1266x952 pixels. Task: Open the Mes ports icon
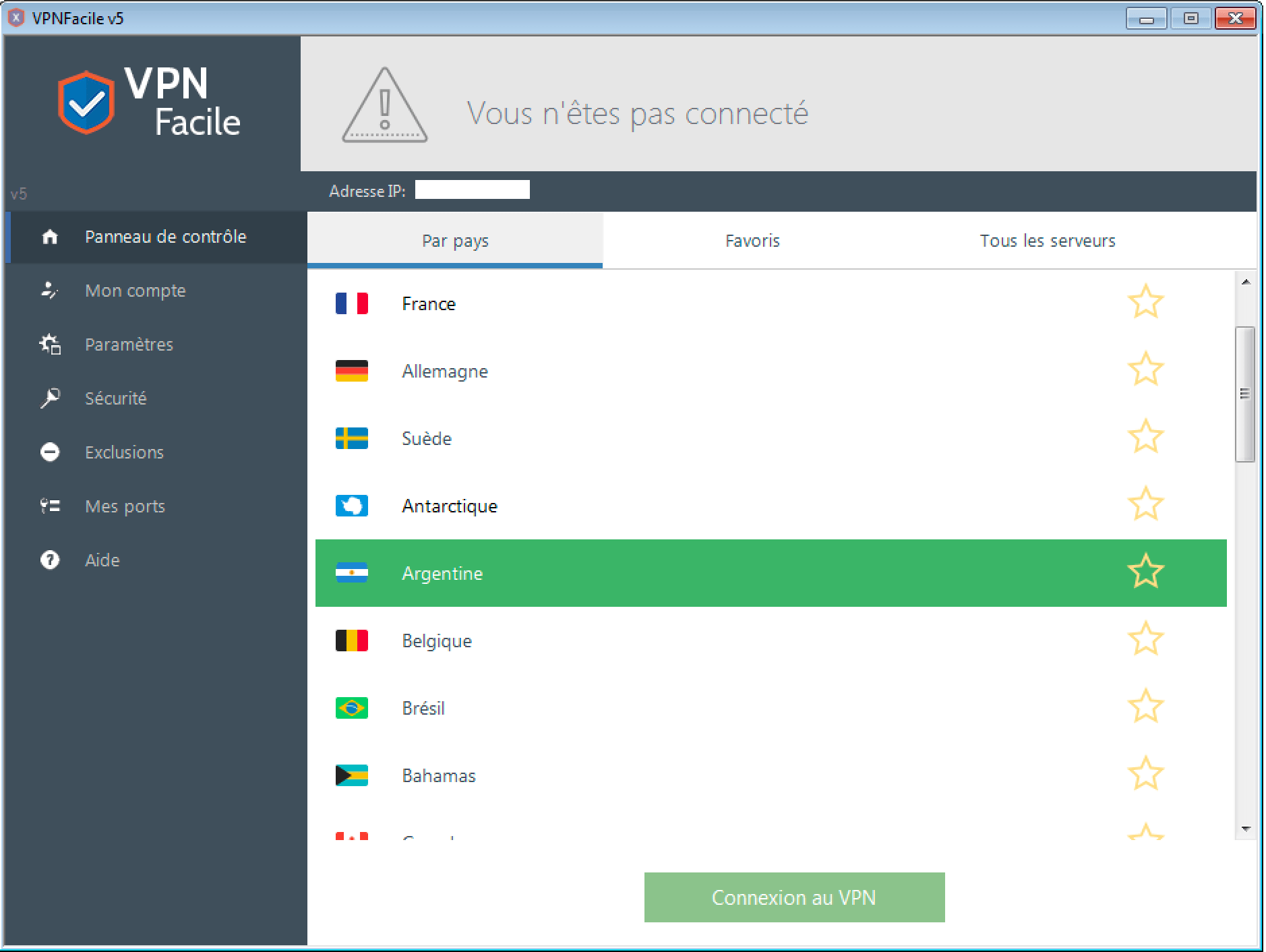(x=49, y=506)
